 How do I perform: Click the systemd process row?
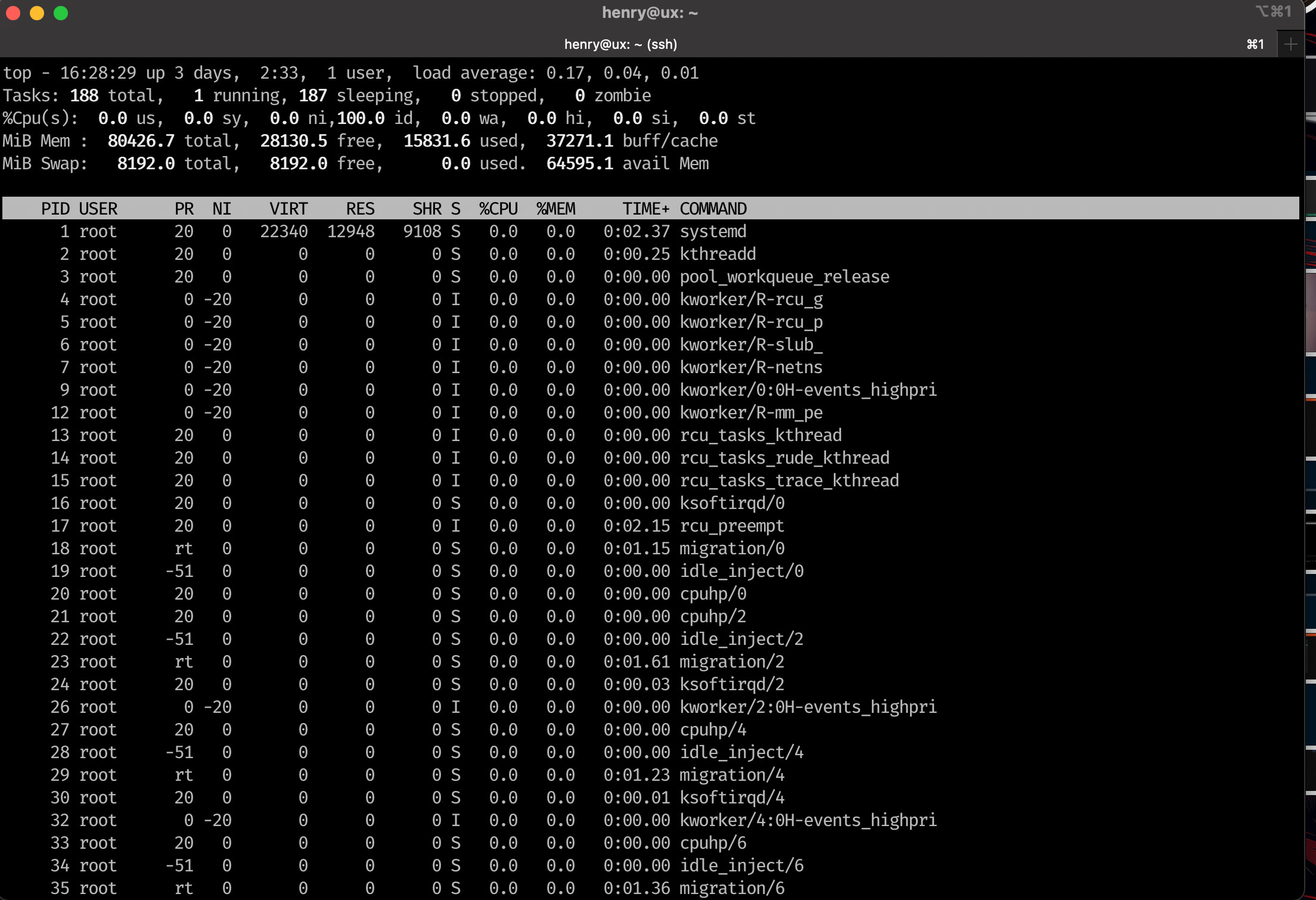click(713, 231)
